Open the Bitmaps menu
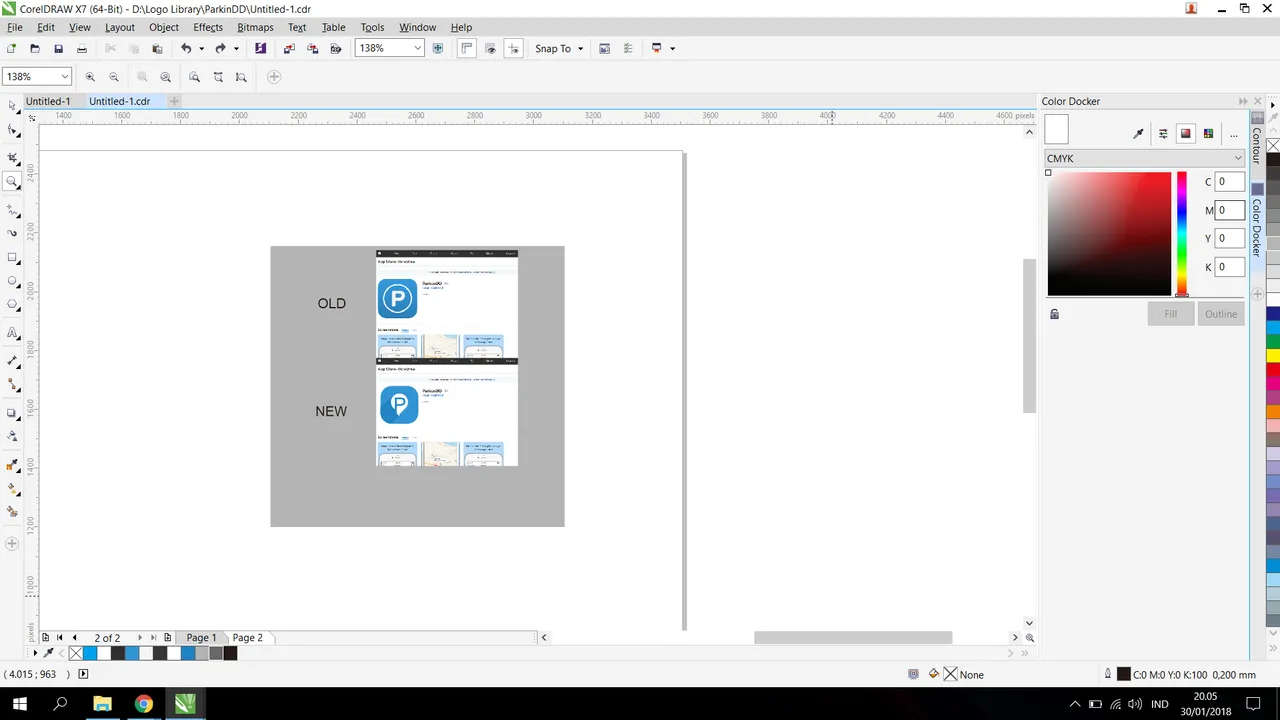 coord(255,27)
